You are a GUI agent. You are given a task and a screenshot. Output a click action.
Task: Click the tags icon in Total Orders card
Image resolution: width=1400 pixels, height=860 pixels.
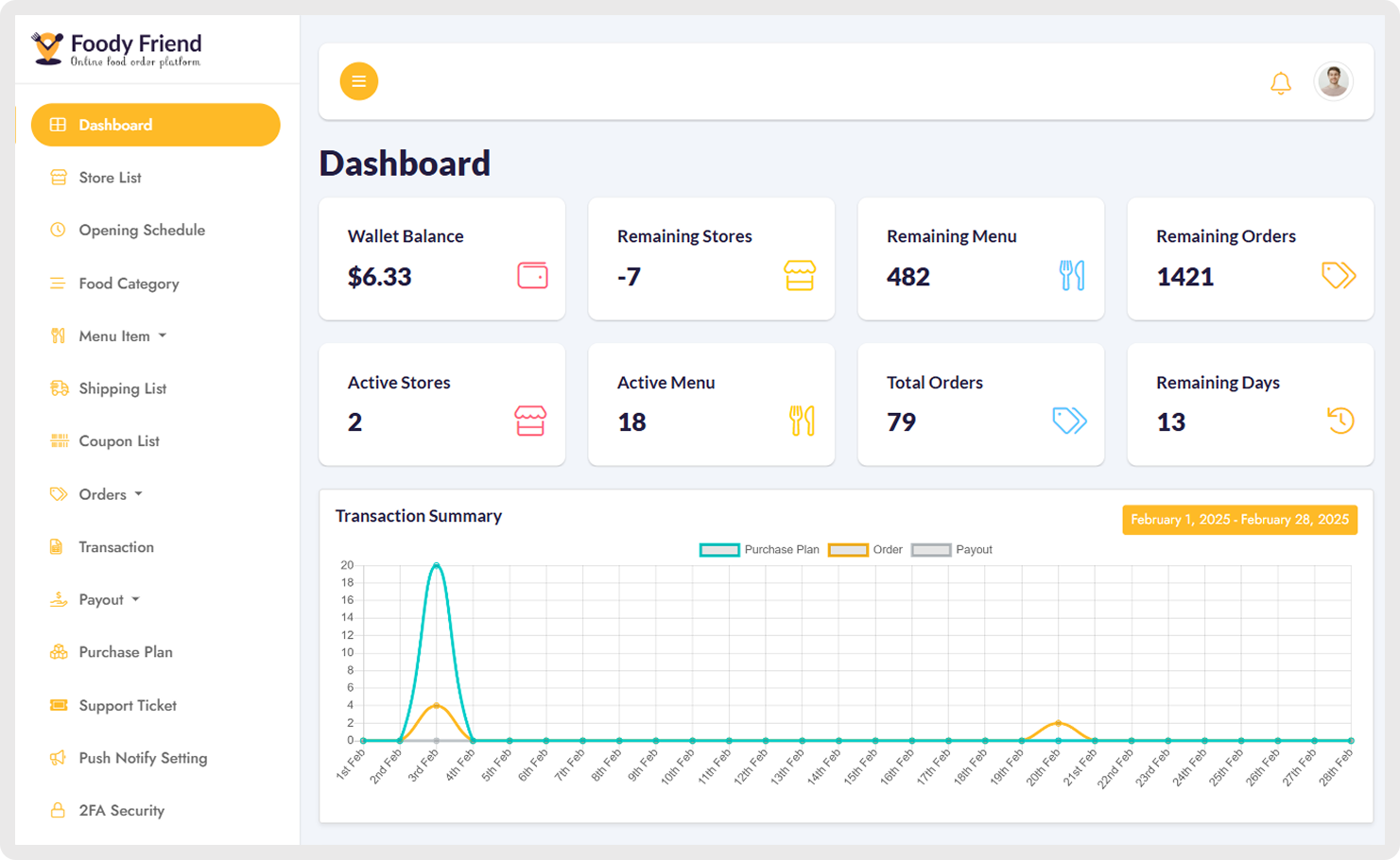(x=1069, y=421)
